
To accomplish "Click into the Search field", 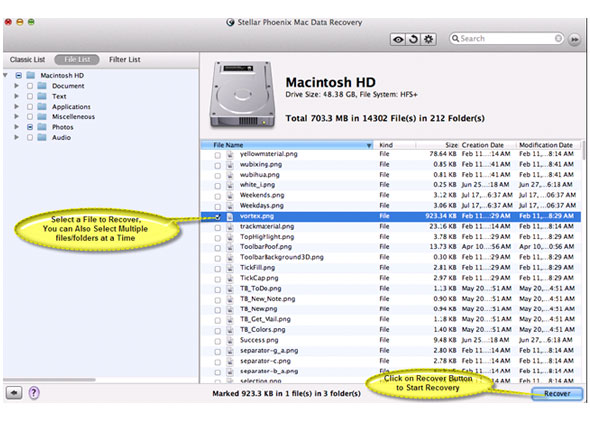I will [x=506, y=38].
